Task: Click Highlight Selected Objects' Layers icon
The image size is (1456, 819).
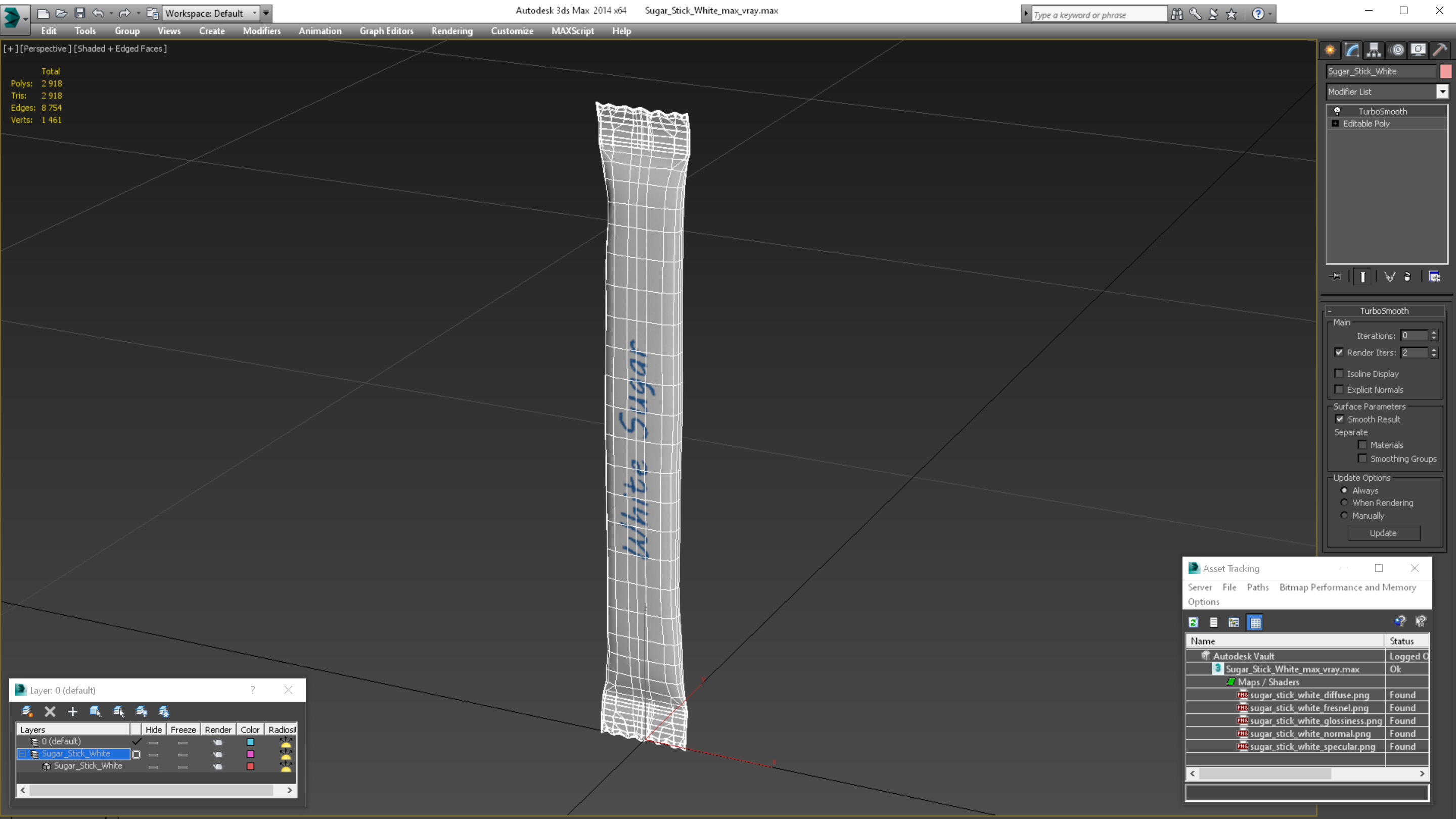Action: [x=118, y=712]
